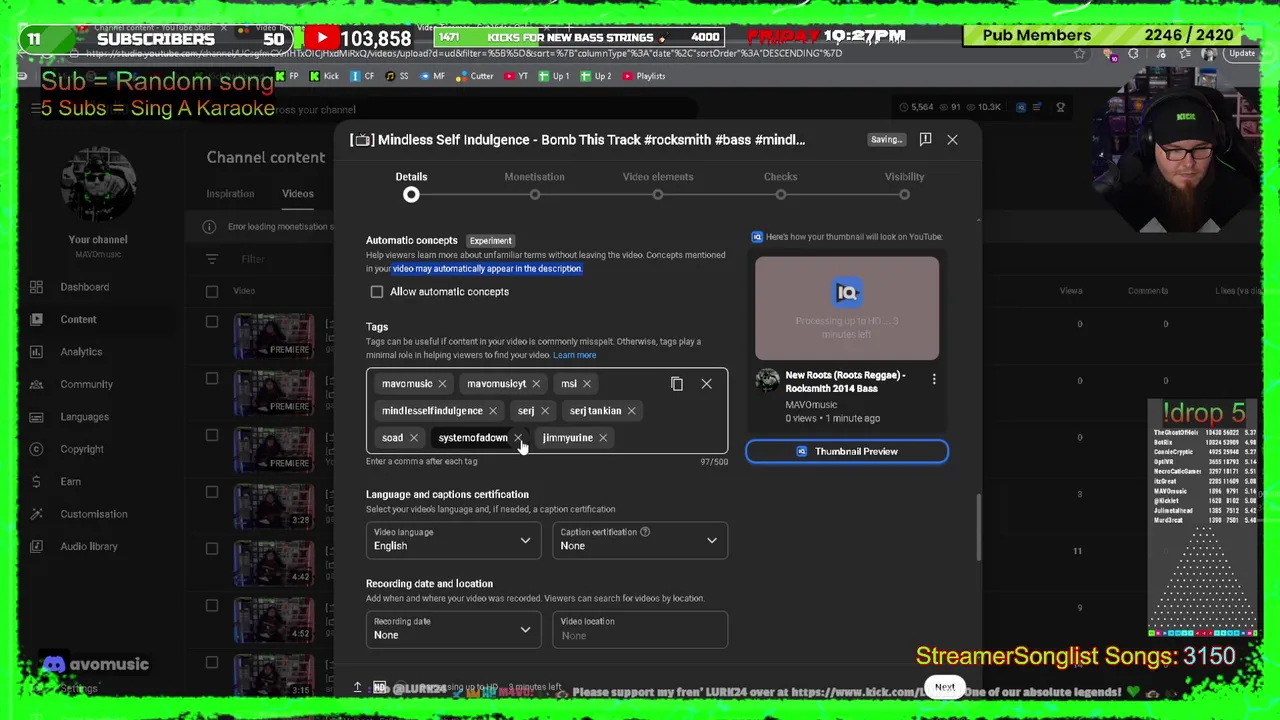Click the New Roots video title on preview card

[845, 382]
